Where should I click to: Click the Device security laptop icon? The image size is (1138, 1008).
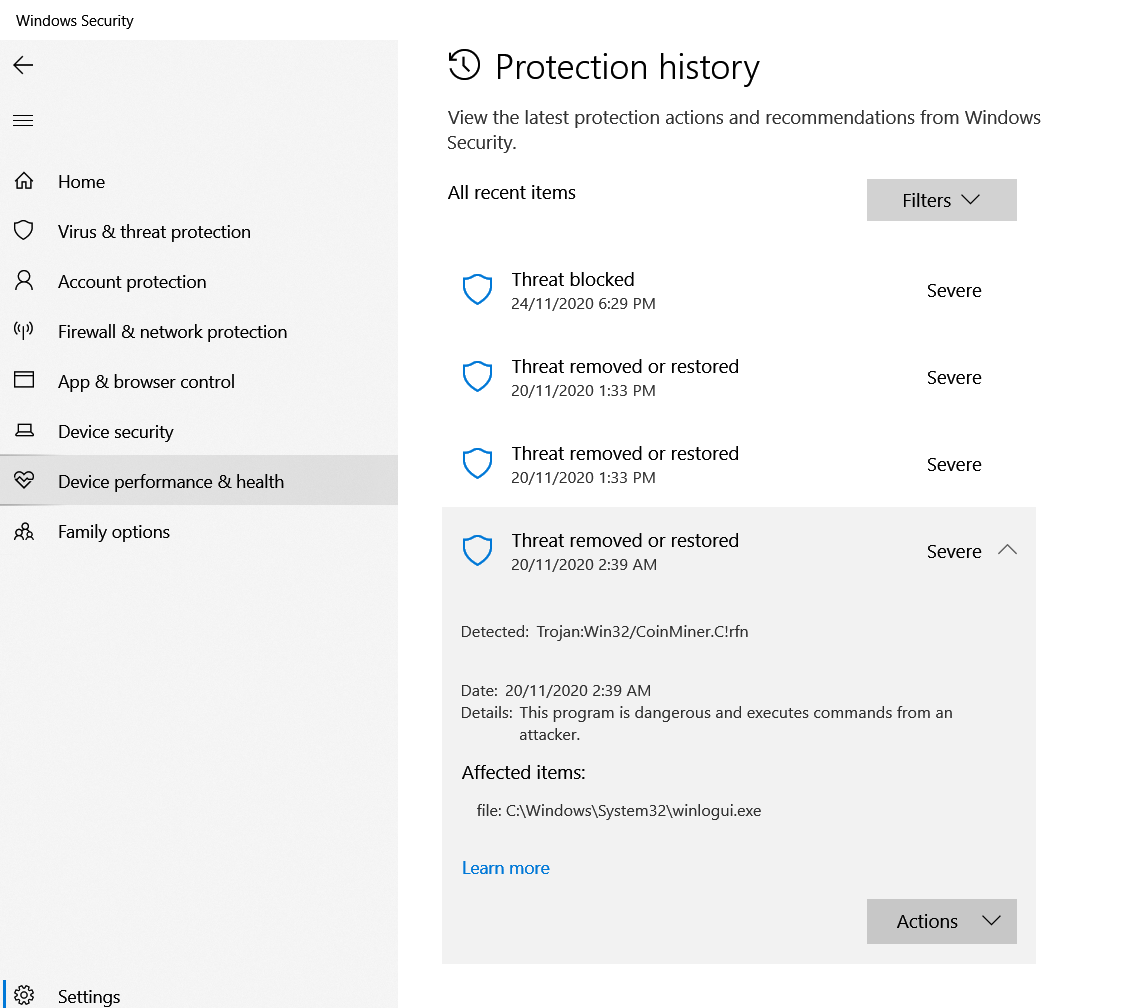24,430
